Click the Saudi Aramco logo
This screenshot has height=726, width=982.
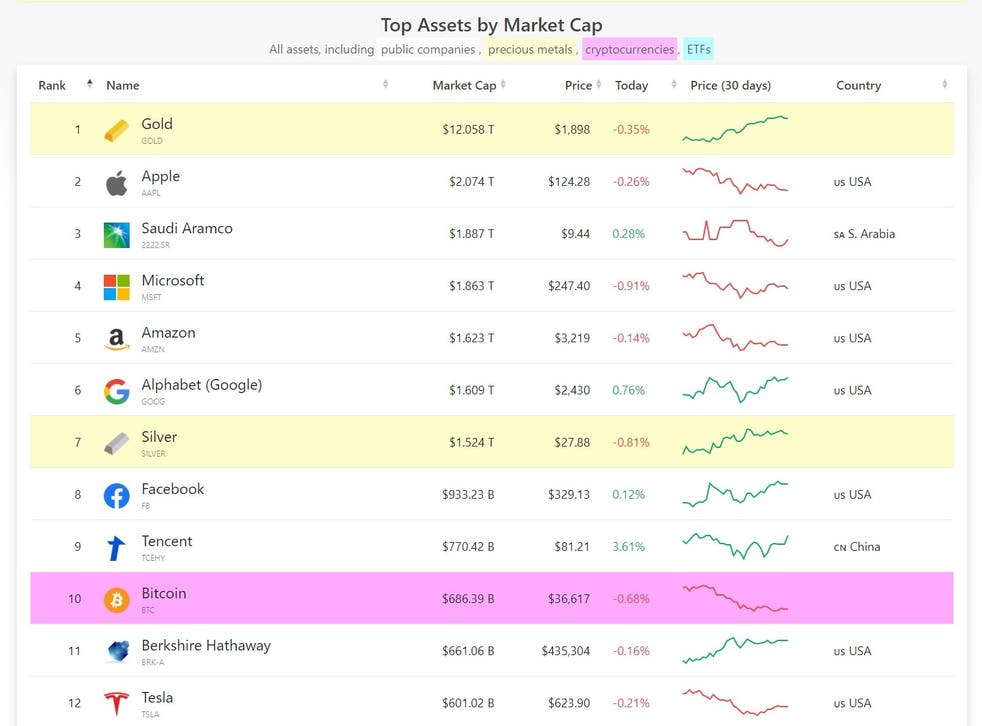coord(116,235)
